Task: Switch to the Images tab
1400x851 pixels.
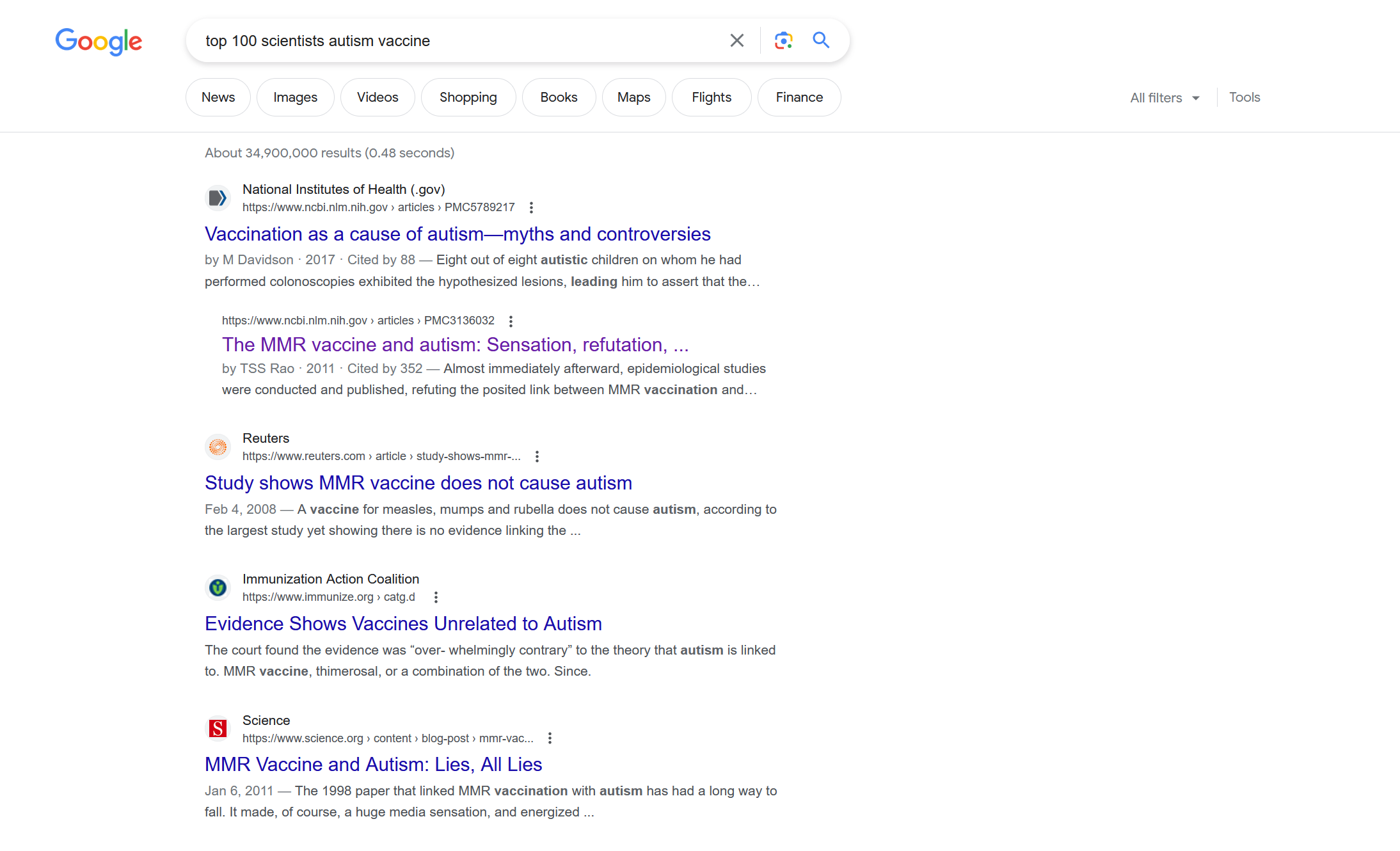Action: coord(295,97)
